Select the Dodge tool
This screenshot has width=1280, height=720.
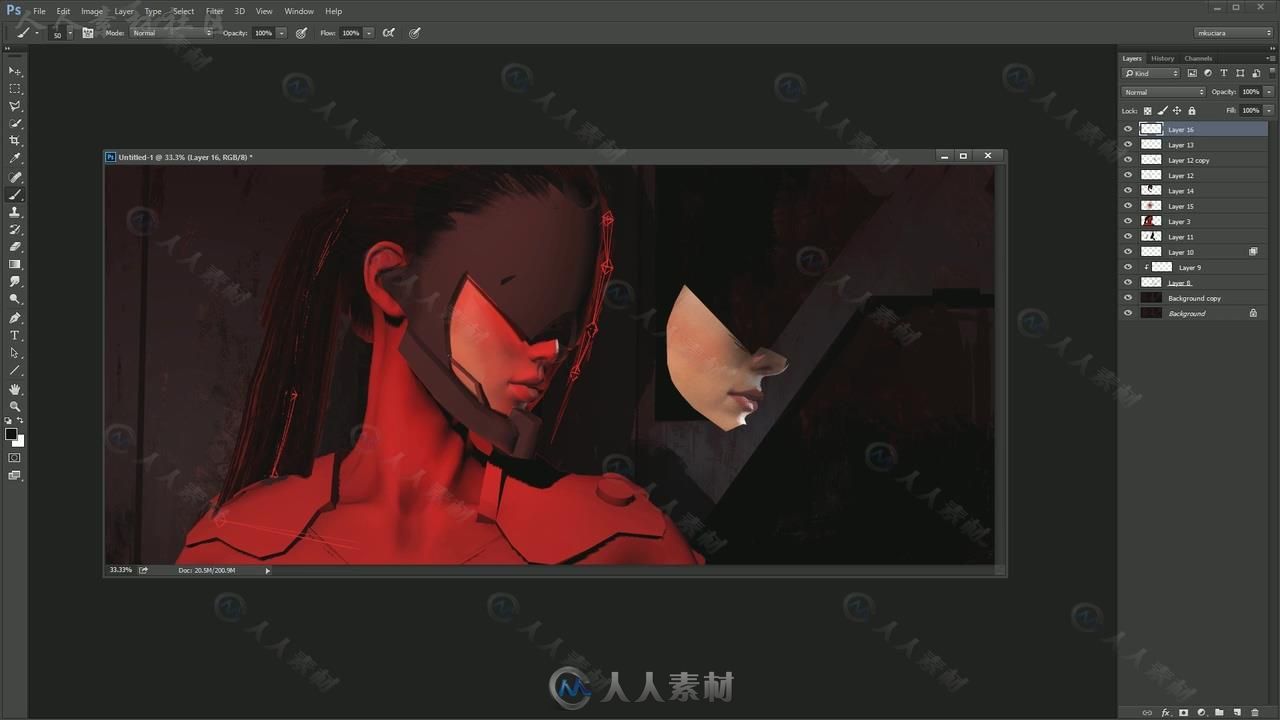coord(15,299)
